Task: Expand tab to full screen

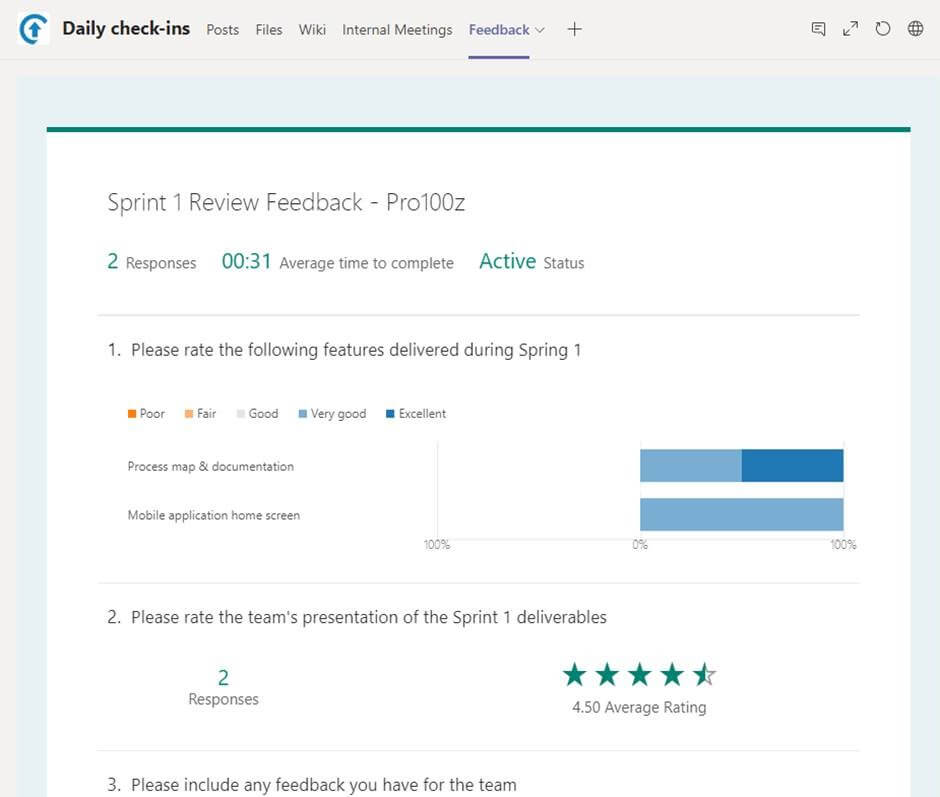Action: tap(850, 29)
